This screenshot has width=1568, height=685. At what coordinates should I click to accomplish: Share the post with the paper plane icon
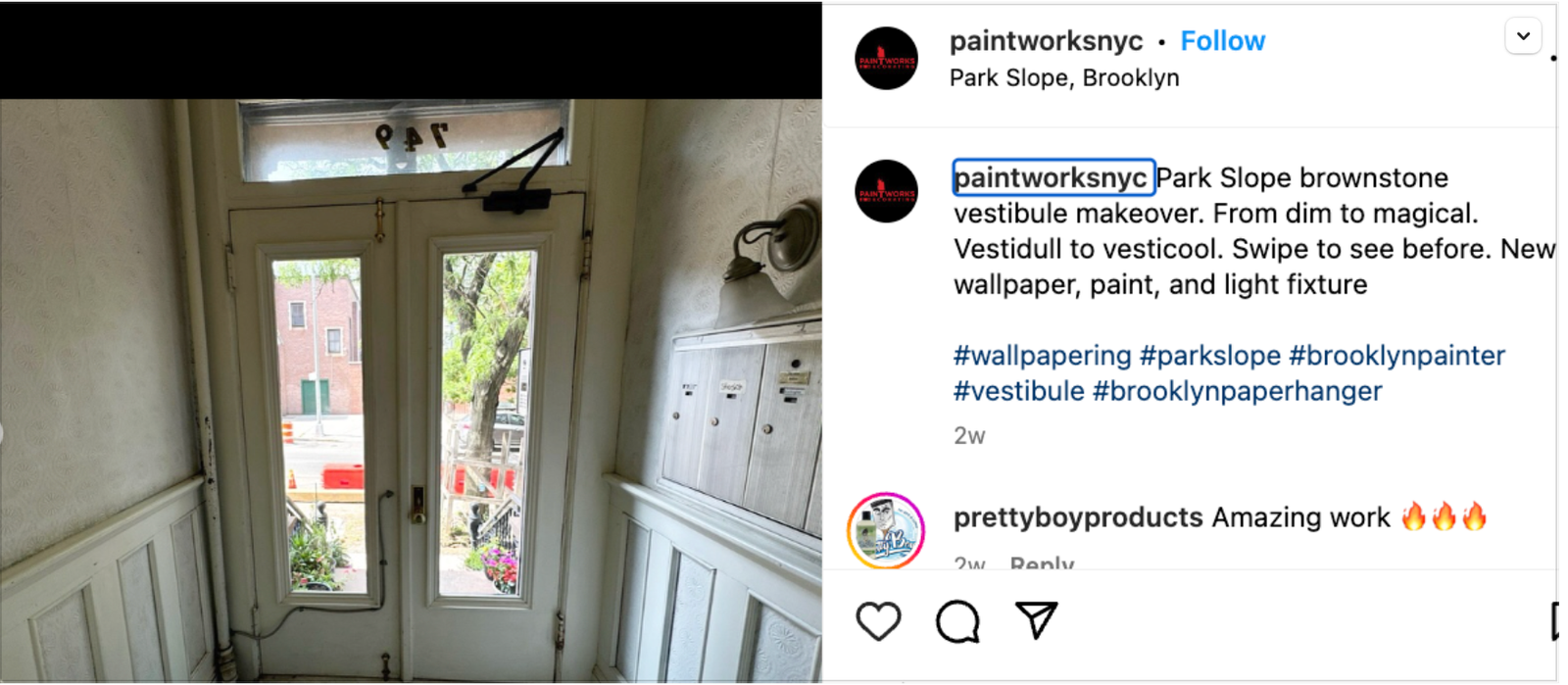click(x=1036, y=620)
